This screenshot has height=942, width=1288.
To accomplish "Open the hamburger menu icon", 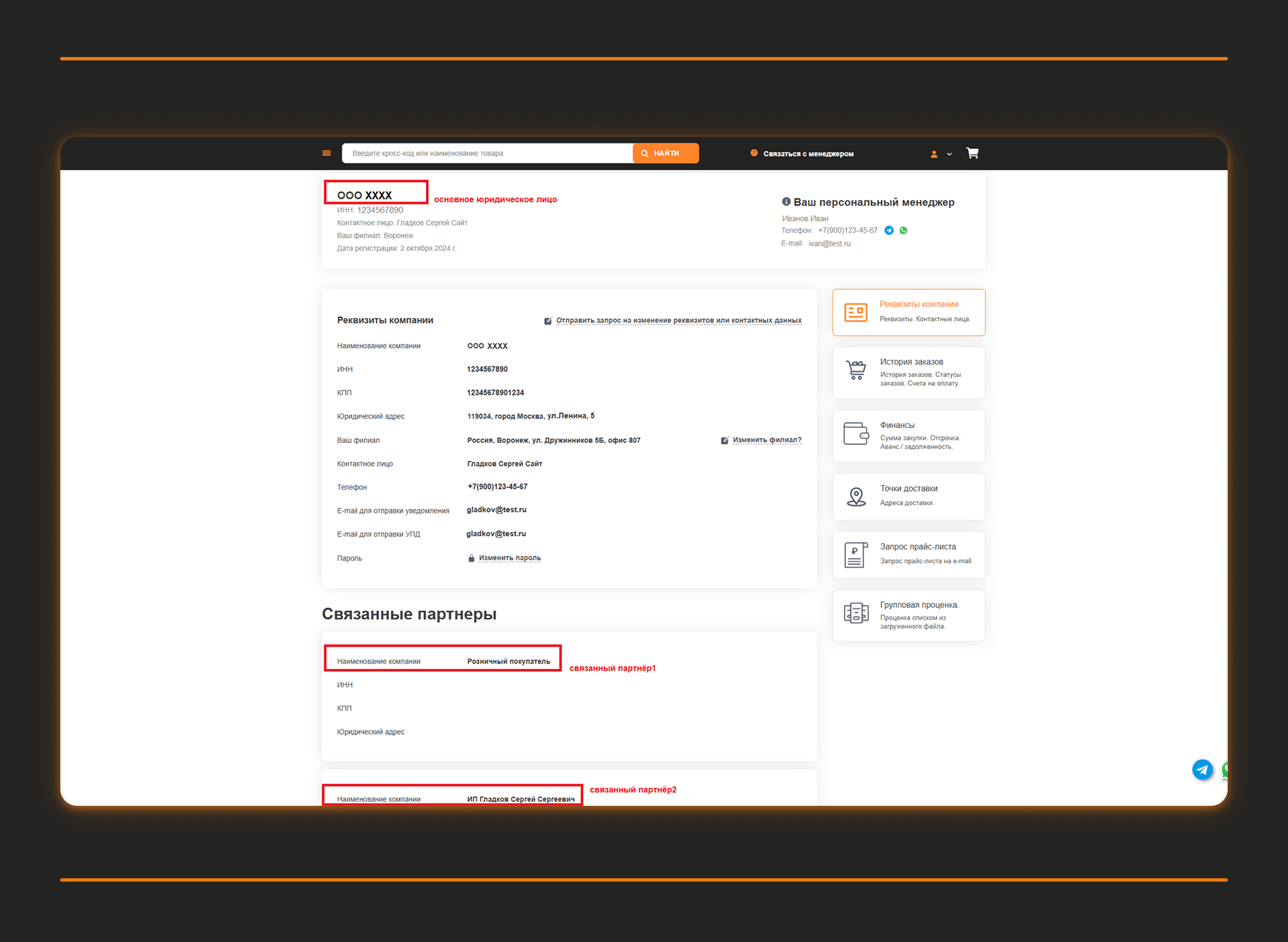I will (x=327, y=153).
